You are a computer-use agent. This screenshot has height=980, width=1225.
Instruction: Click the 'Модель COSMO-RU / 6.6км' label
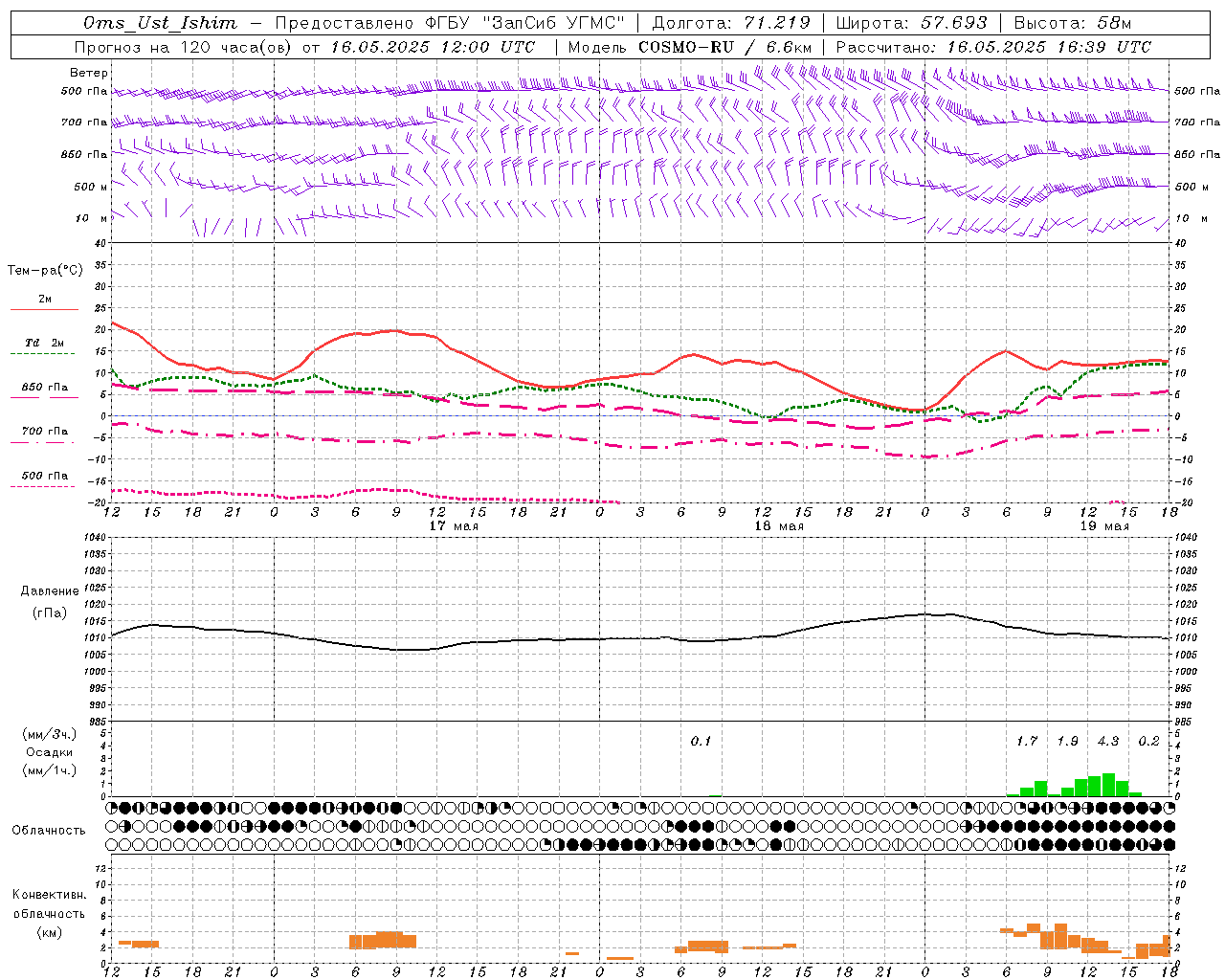coord(690,47)
